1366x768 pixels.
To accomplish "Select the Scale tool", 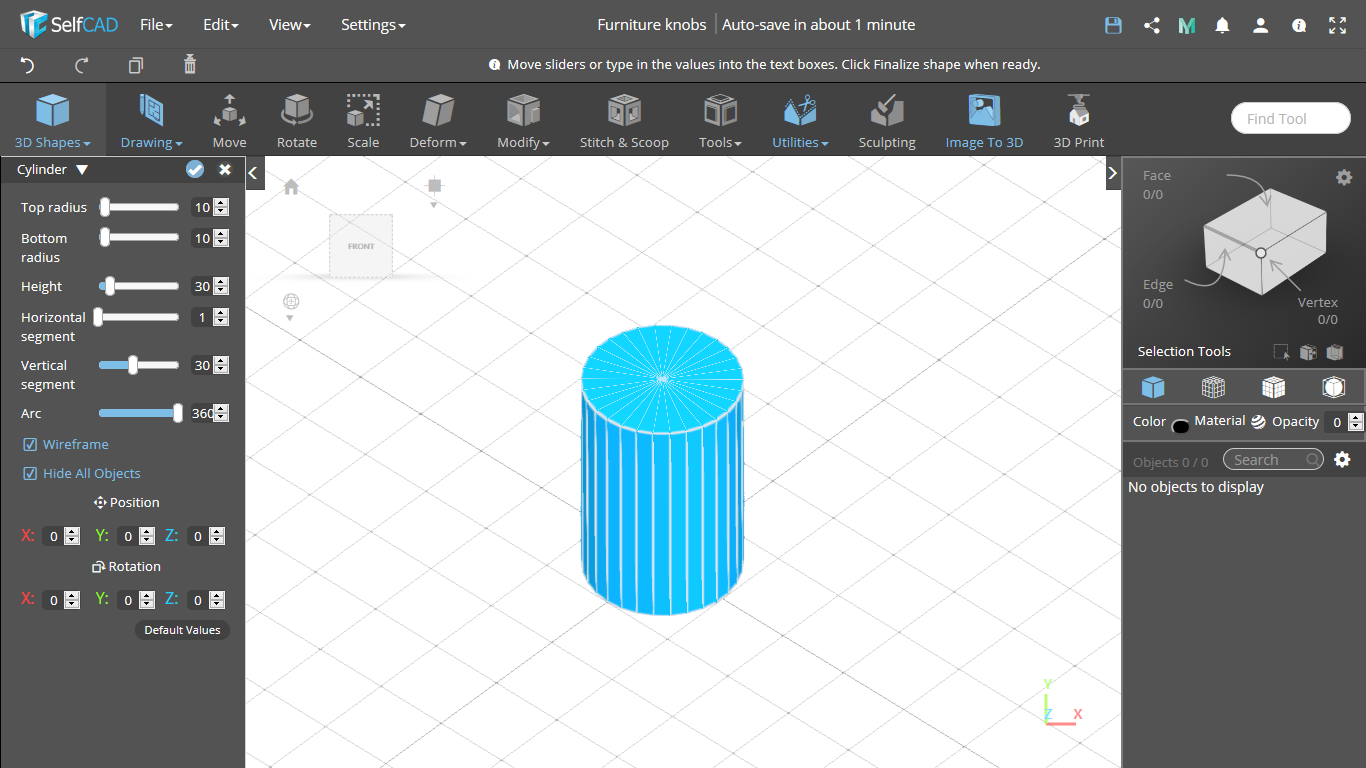I will (363, 121).
